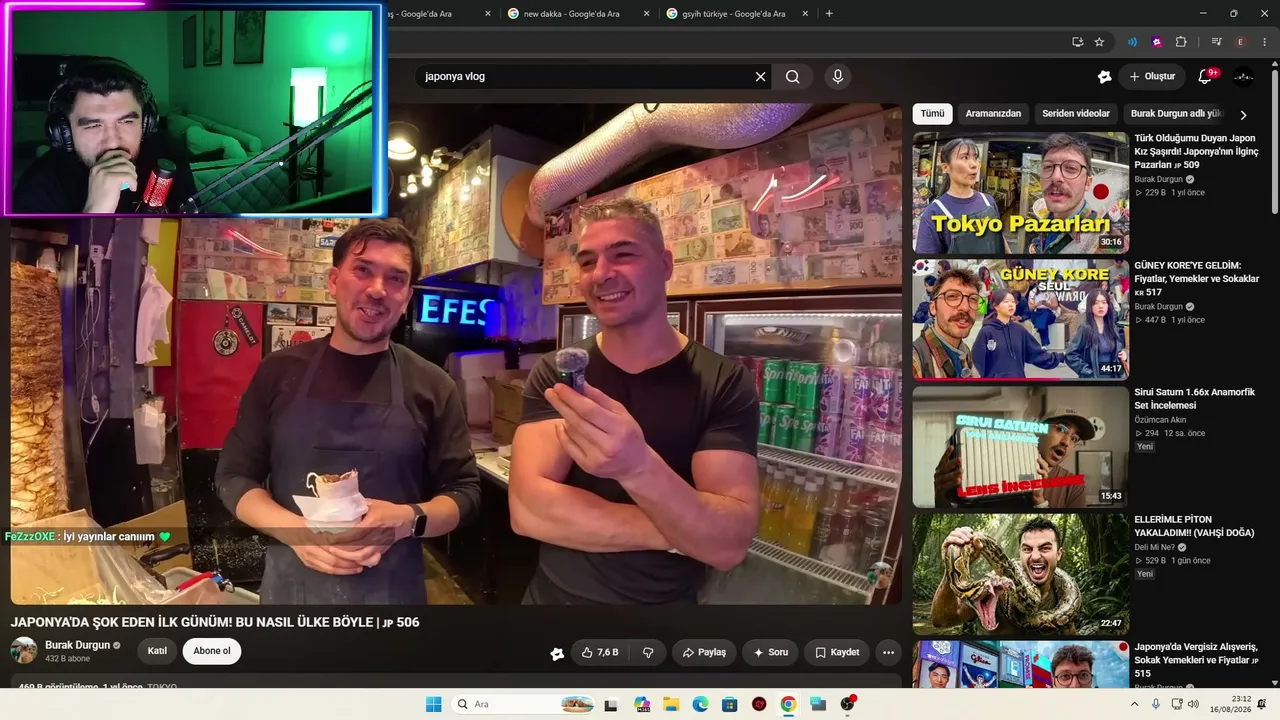The image size is (1280, 720).
Task: Open more actions three-dot menu under video
Action: click(x=888, y=652)
